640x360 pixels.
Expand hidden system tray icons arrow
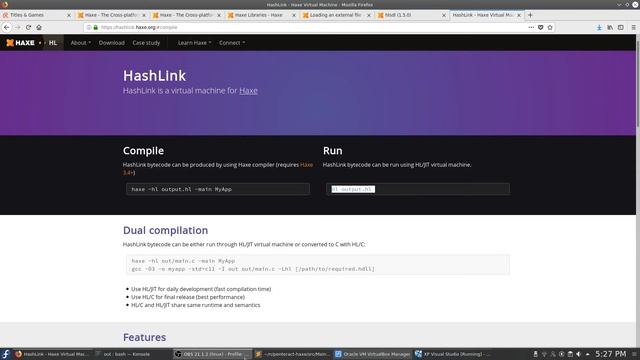coord(587,354)
